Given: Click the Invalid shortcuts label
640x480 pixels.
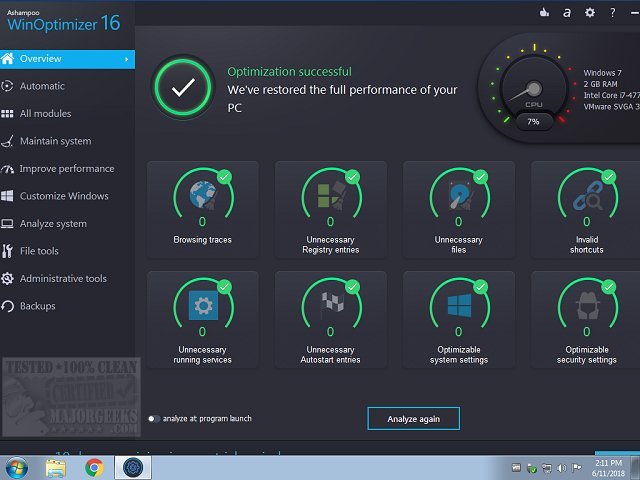Looking at the screenshot, I should tap(587, 245).
